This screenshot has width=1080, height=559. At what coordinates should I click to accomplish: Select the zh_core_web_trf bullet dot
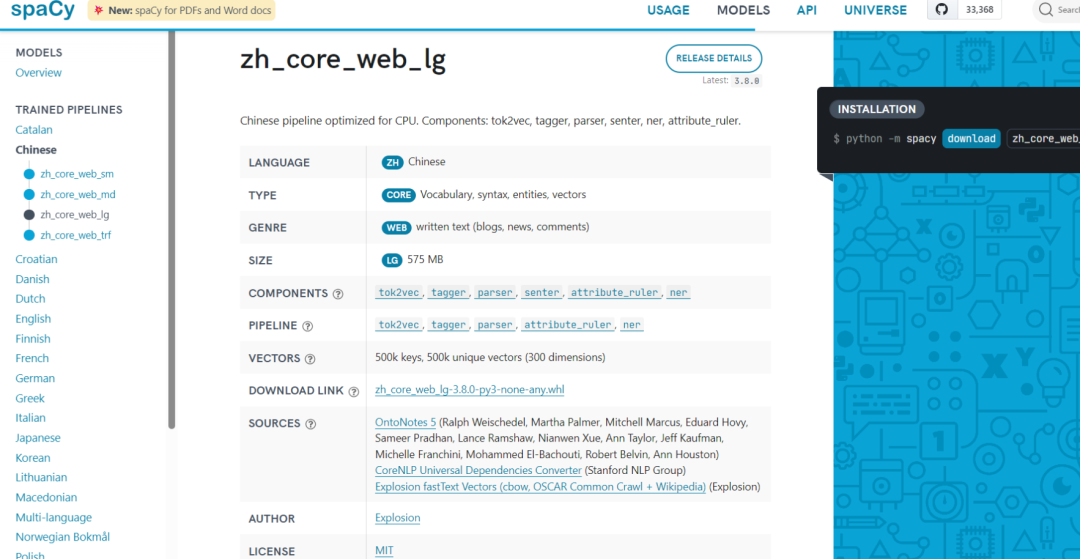pos(29,235)
